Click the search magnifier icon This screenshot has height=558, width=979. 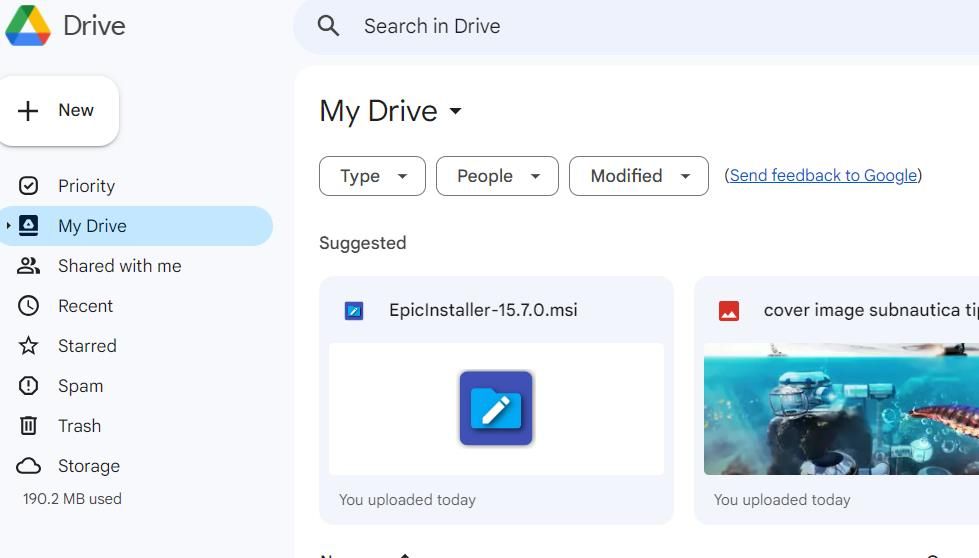click(x=328, y=26)
